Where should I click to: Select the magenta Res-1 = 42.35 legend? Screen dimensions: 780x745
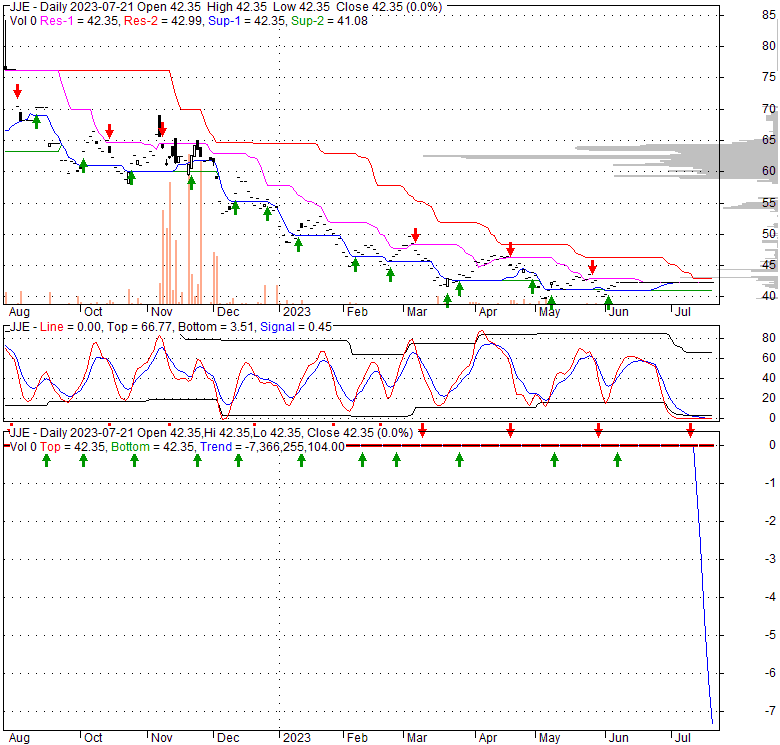[80, 21]
